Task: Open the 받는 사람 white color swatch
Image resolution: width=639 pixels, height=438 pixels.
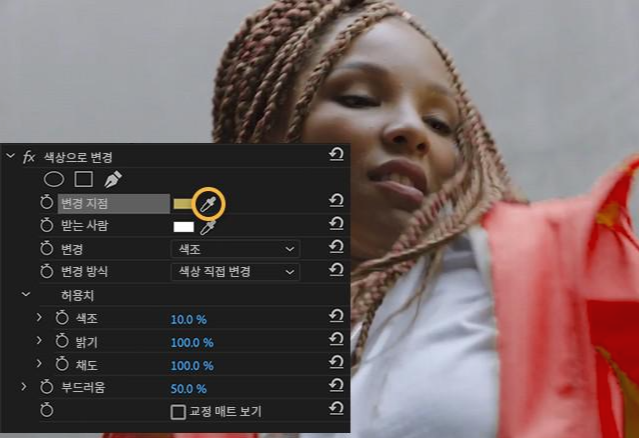Action: point(184,227)
